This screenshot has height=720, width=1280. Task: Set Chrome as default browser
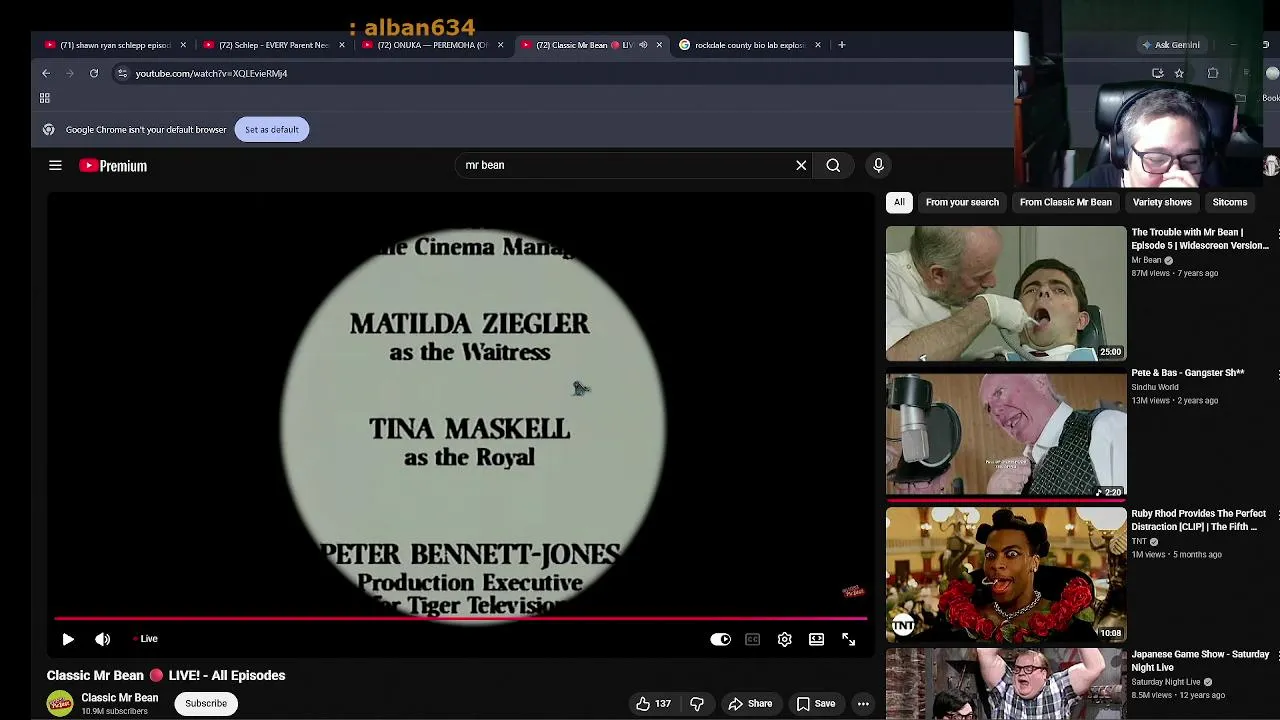[x=272, y=130]
